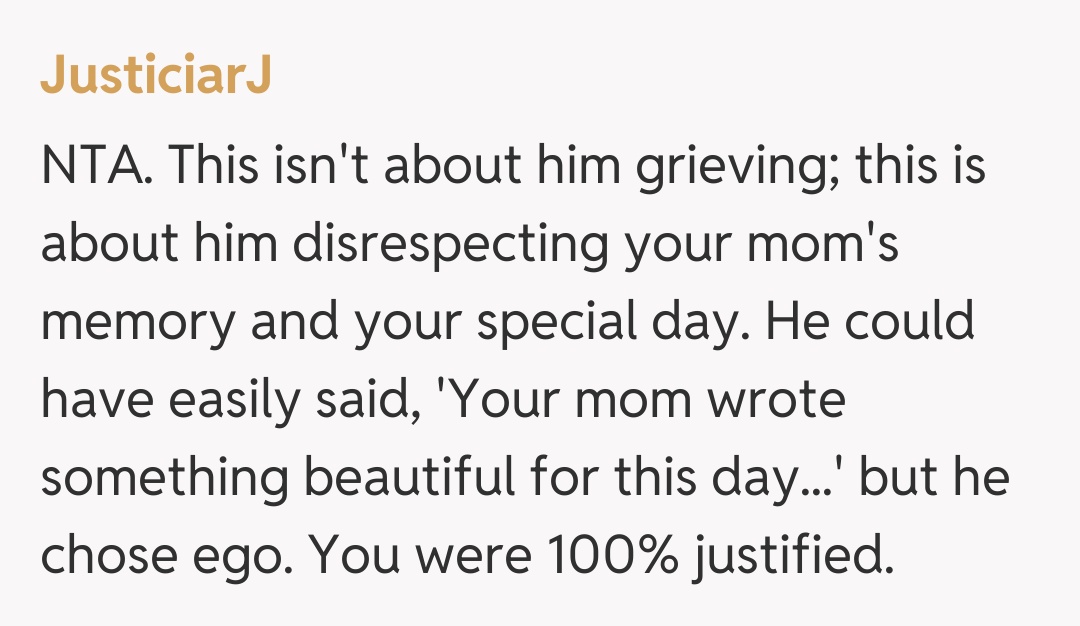Click the word 'something' in the comment
Viewport: 1080px width, 626px height.
(161, 479)
